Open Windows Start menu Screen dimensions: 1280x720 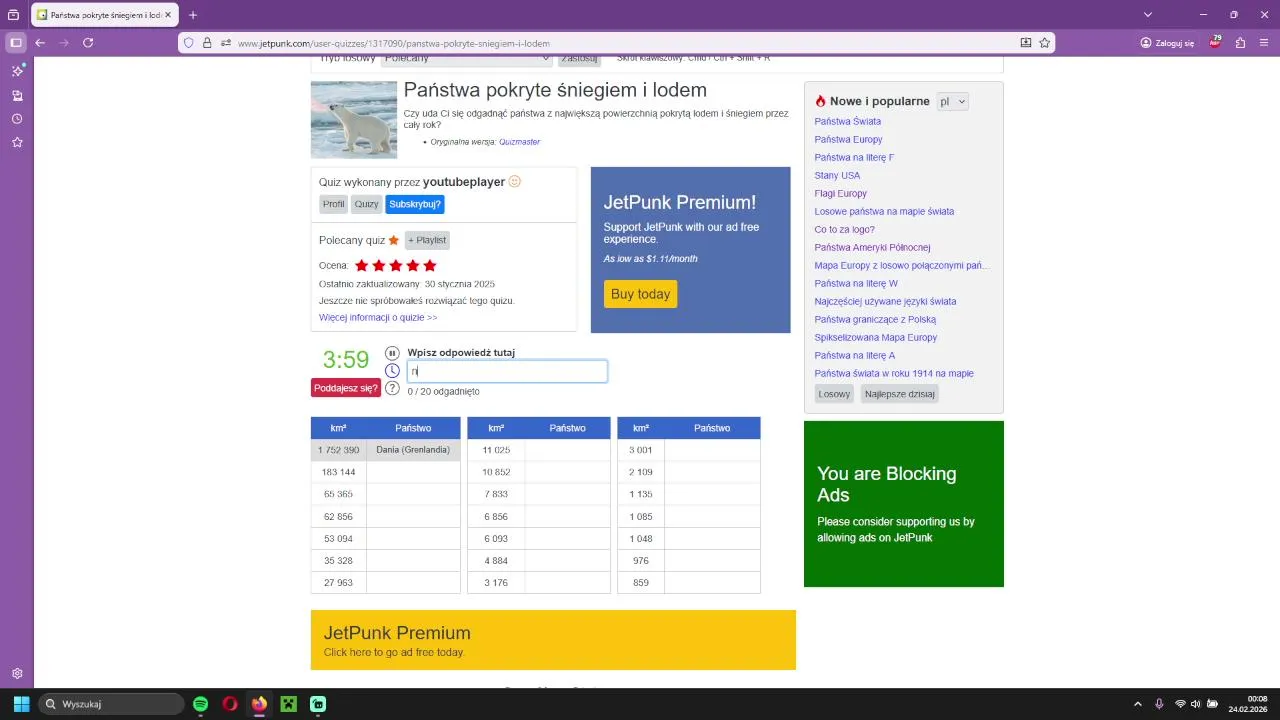coord(21,704)
